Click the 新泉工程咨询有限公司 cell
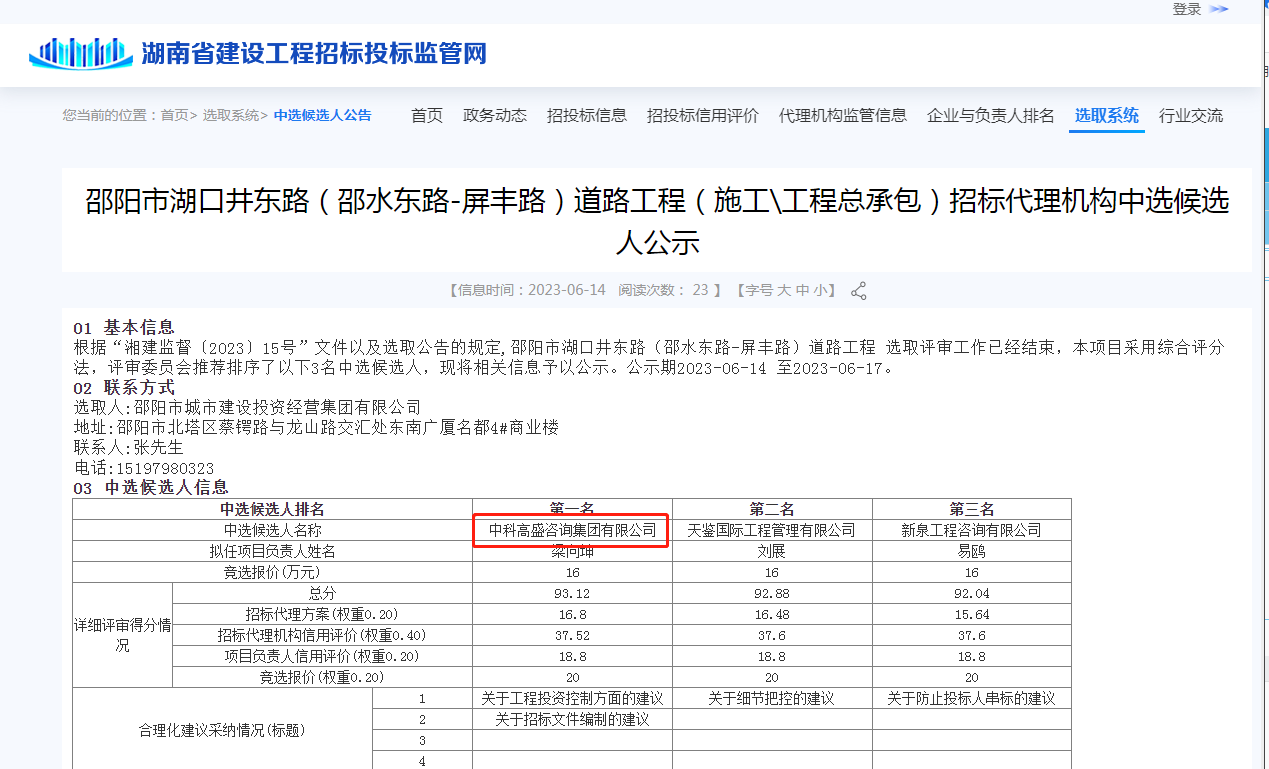Image resolution: width=1269 pixels, height=769 pixels. click(x=972, y=530)
